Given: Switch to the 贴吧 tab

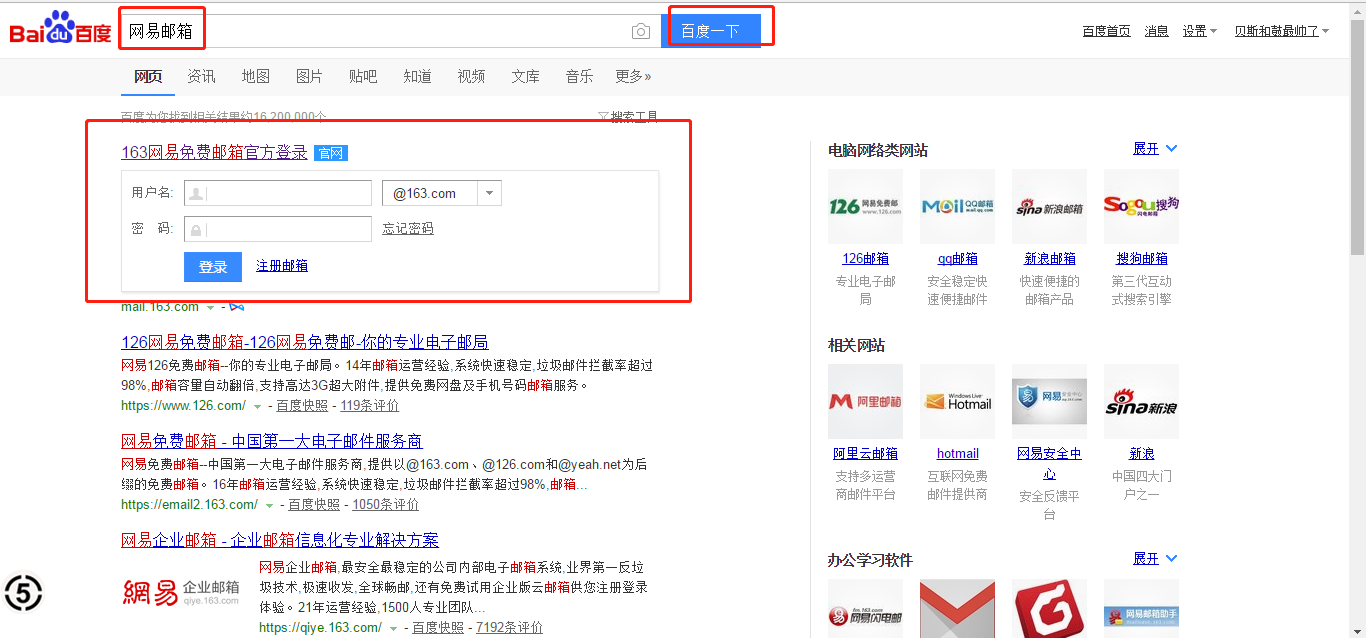Looking at the screenshot, I should coord(363,76).
